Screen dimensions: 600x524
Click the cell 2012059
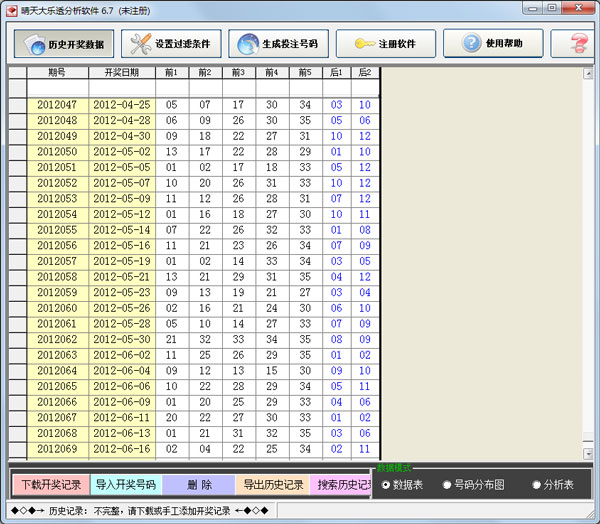coord(57,292)
